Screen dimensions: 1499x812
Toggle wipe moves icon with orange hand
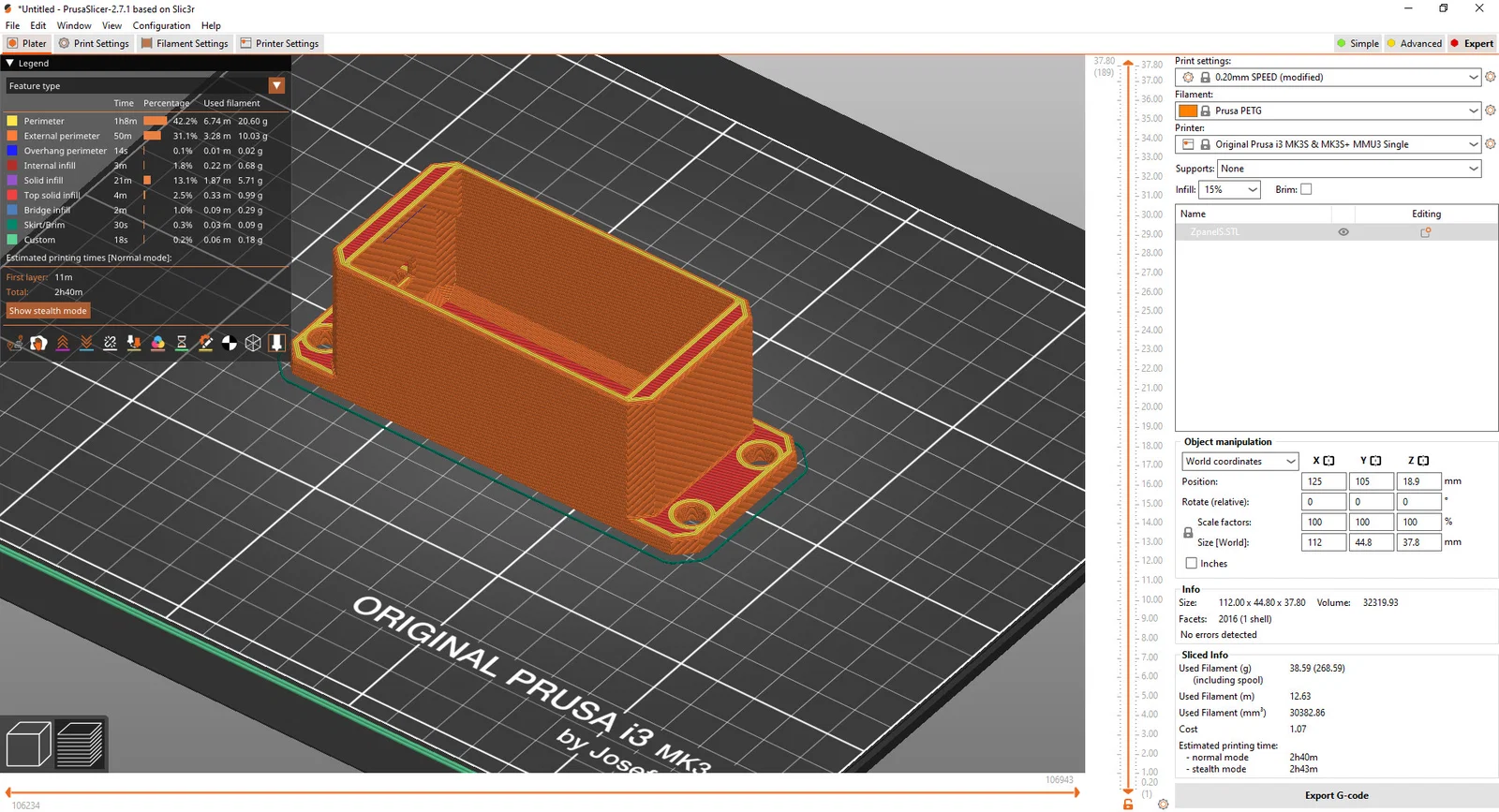(38, 343)
